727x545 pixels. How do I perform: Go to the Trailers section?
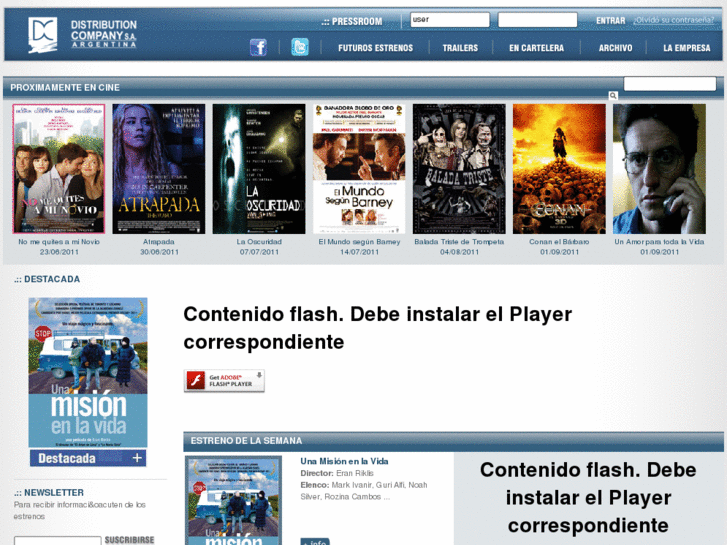tap(460, 48)
